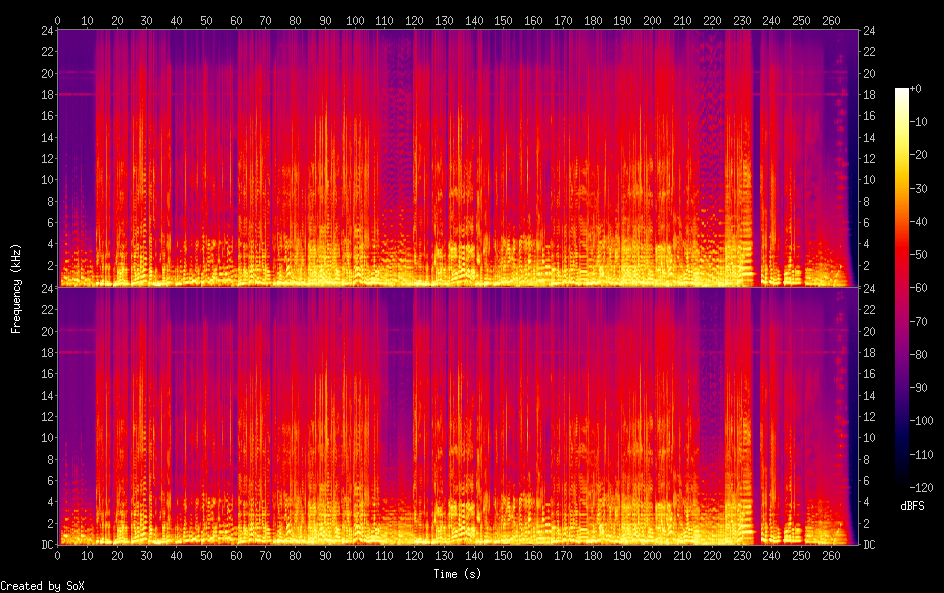Image resolution: width=944 pixels, height=593 pixels.
Task: Click the "+0" color scale label
Action: (x=915, y=88)
